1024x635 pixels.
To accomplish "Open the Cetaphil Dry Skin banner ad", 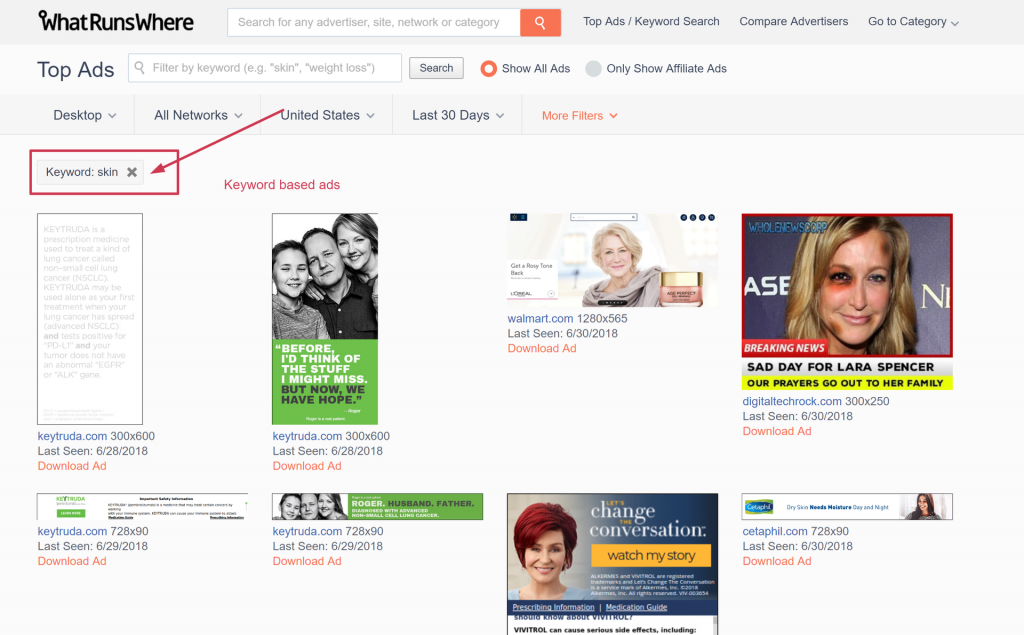I will [847, 507].
